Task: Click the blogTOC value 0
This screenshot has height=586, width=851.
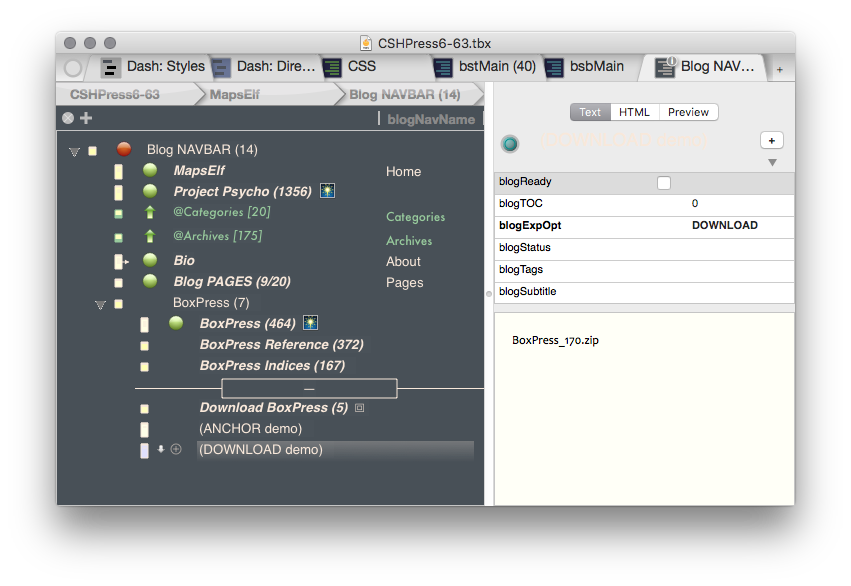Action: (x=695, y=203)
